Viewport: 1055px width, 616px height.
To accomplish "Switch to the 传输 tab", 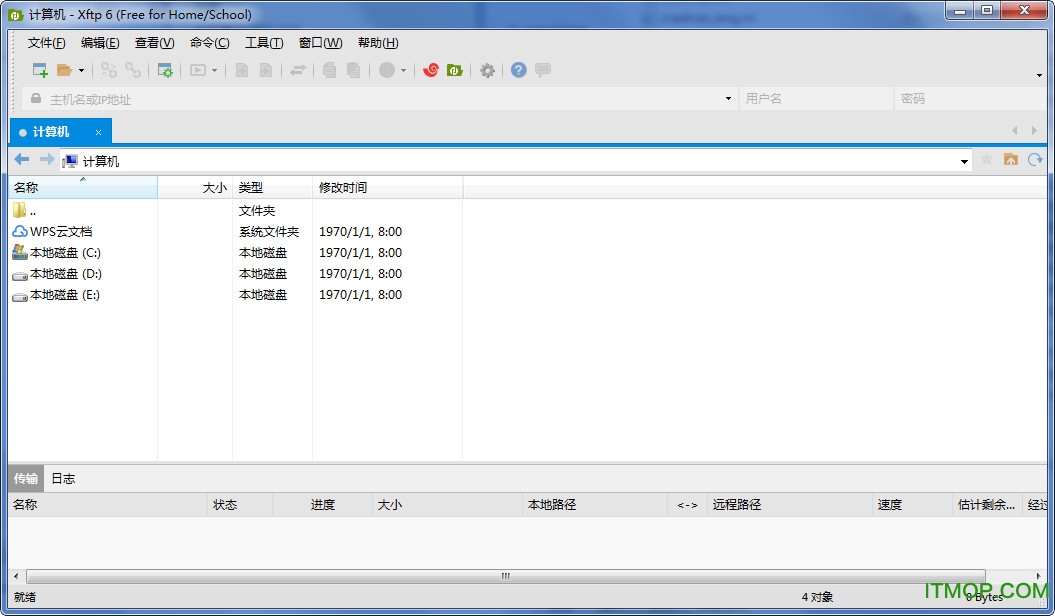I will (x=26, y=478).
